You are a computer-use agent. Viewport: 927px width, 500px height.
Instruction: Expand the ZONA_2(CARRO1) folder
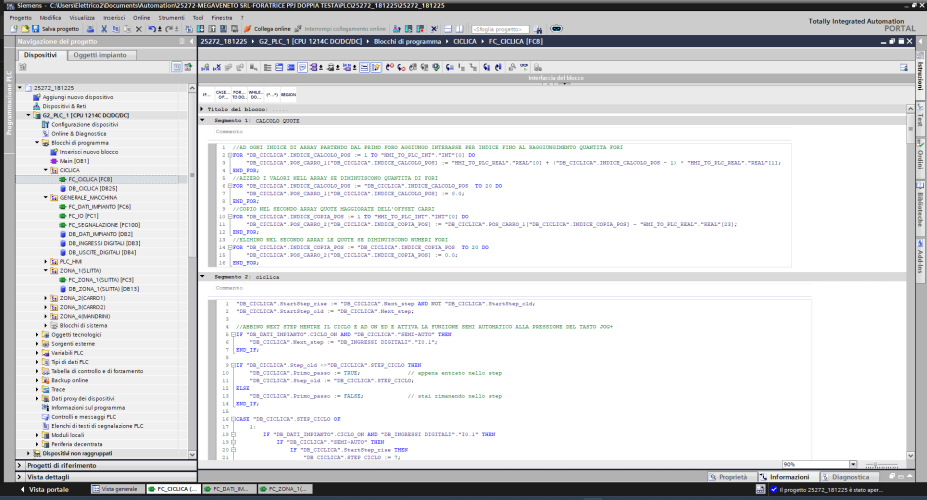[44, 298]
